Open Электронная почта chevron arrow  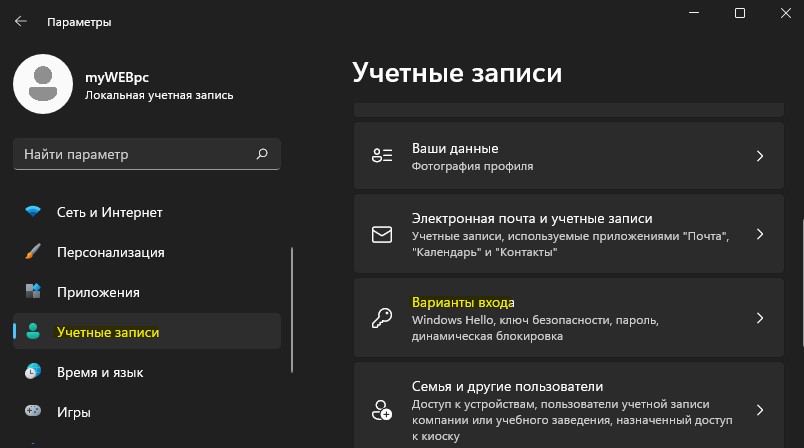click(760, 234)
